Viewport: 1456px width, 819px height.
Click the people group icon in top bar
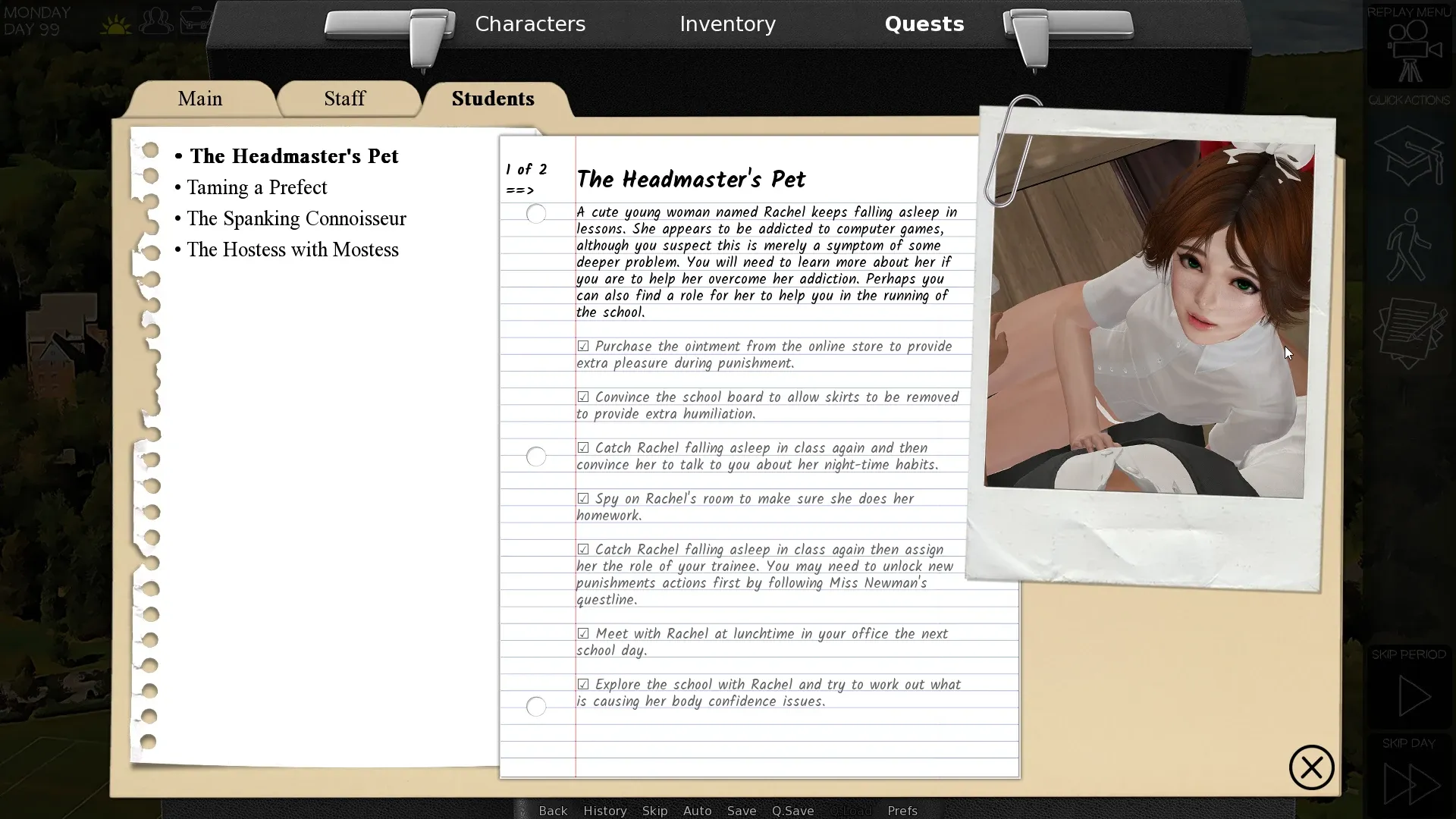[x=156, y=20]
